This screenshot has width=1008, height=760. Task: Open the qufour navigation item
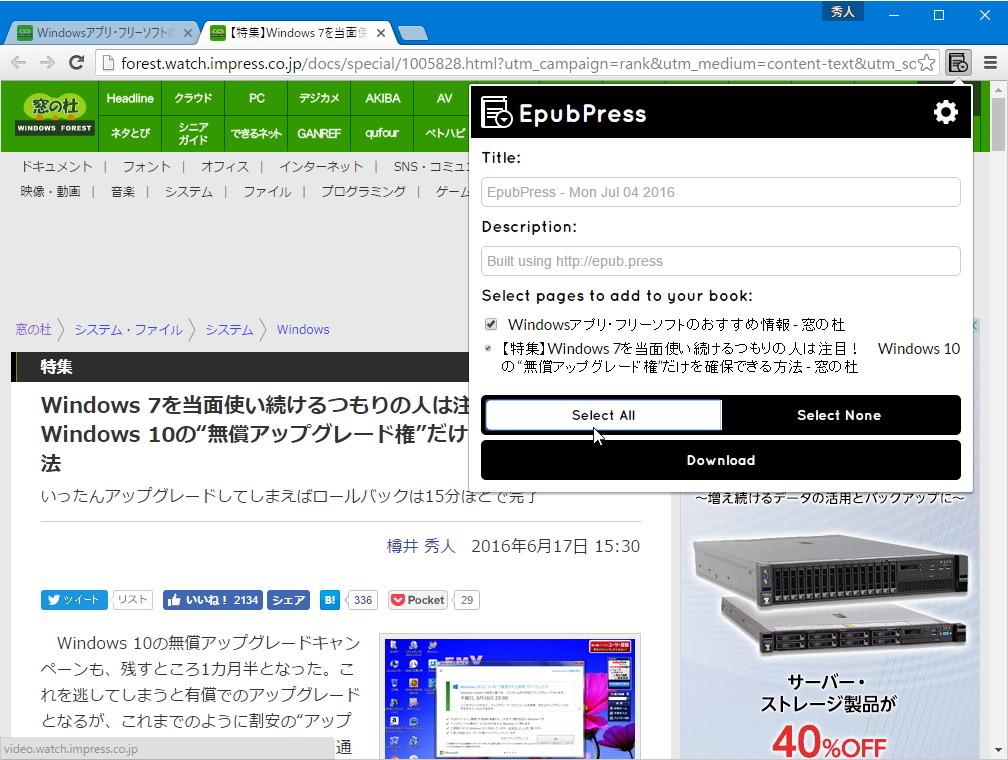pos(382,134)
